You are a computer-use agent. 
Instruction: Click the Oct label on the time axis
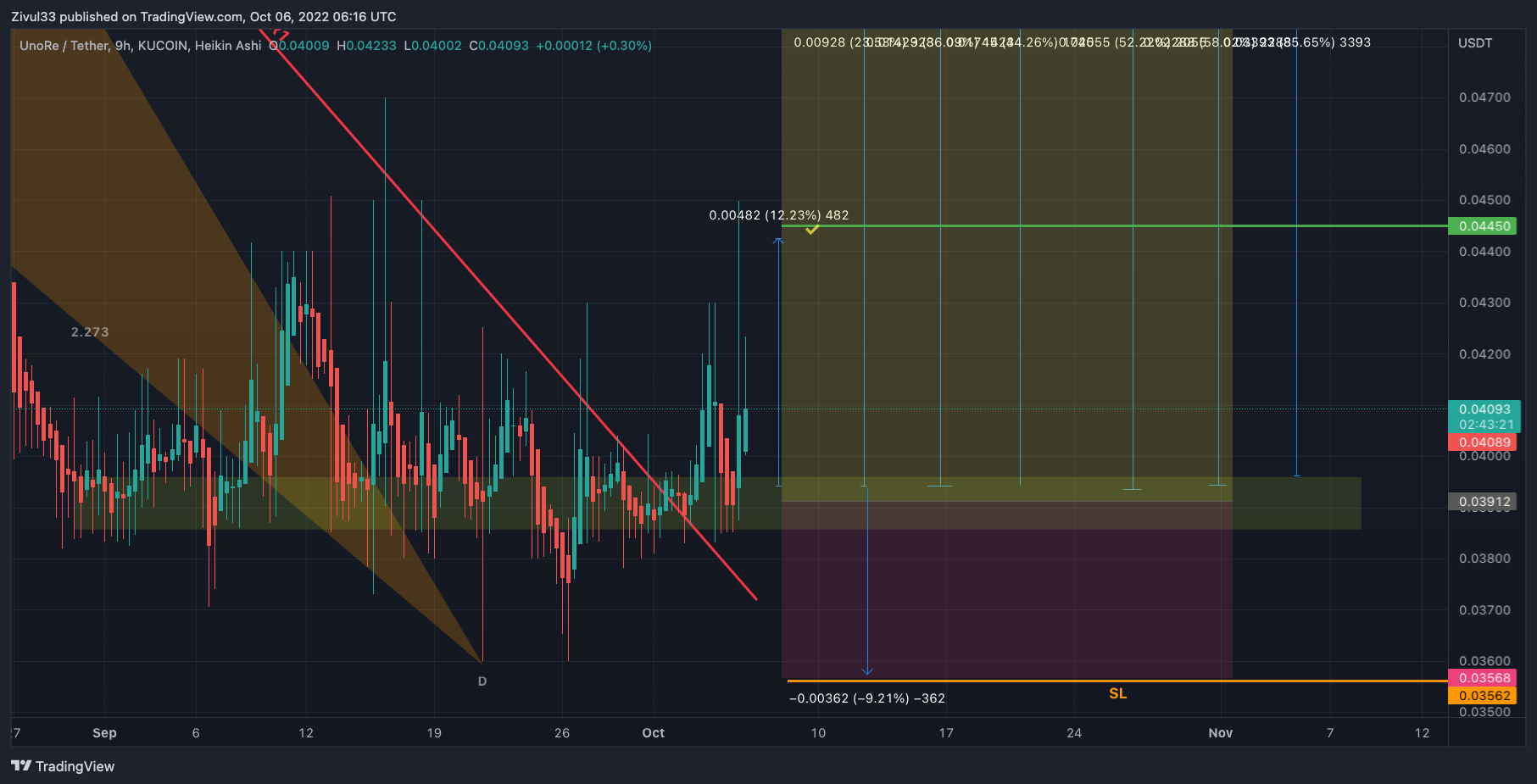(x=654, y=733)
